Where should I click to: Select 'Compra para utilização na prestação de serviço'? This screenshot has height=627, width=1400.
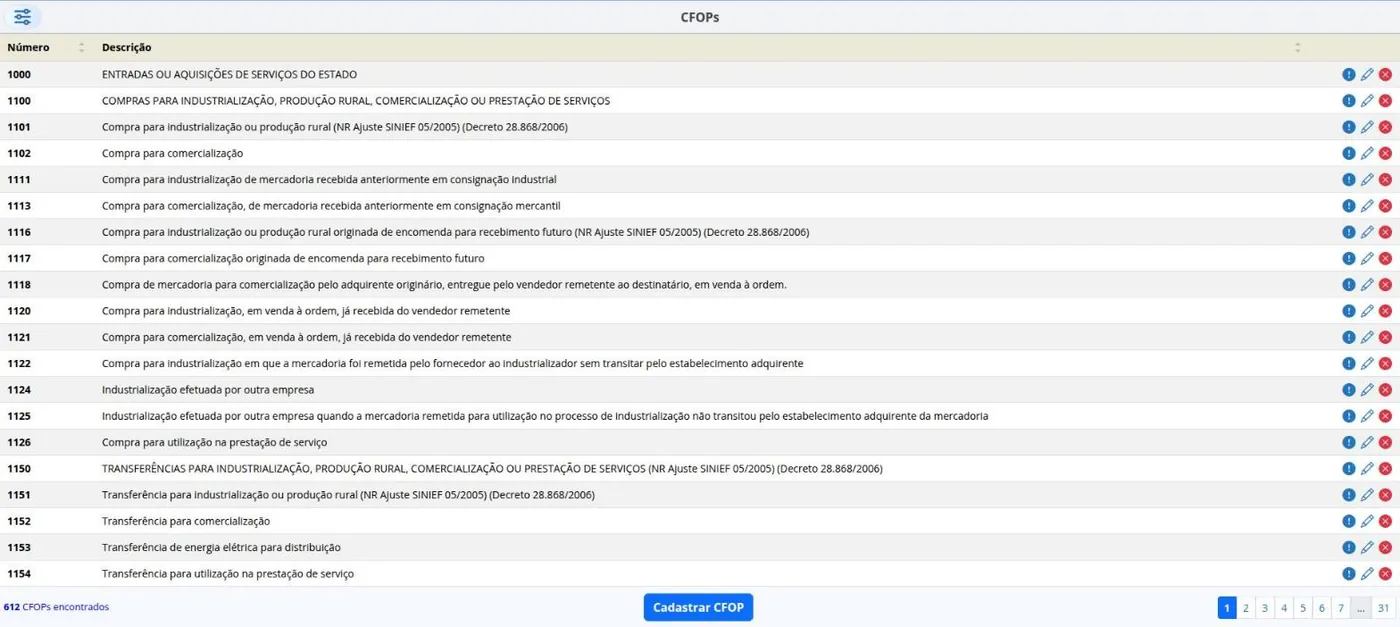[x=214, y=442]
